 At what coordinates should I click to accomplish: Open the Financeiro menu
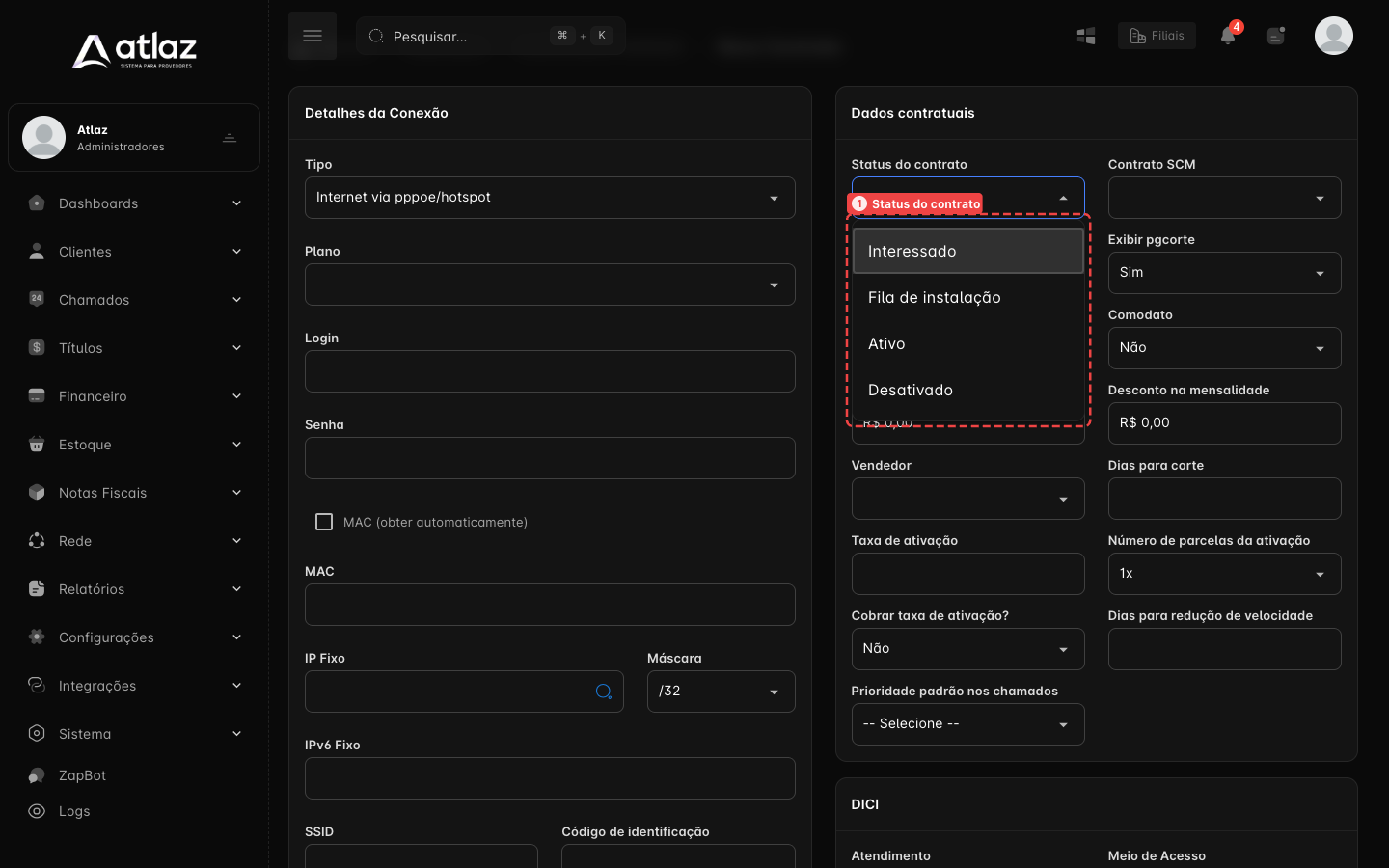[134, 396]
